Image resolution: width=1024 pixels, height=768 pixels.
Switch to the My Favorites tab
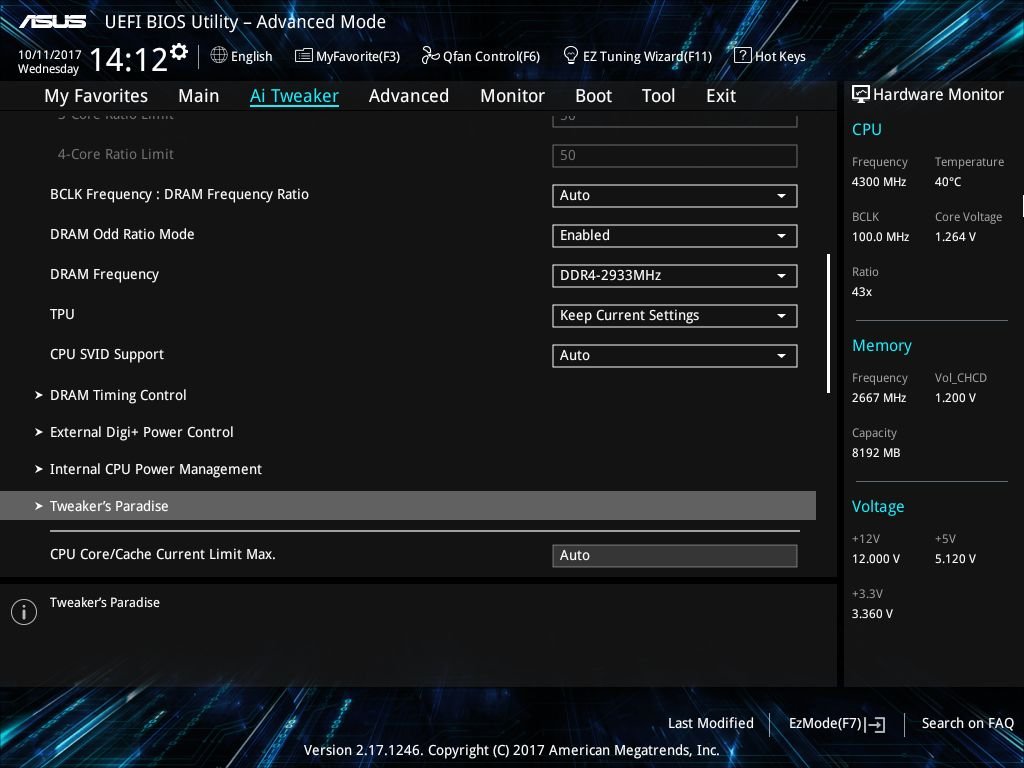(x=96, y=96)
